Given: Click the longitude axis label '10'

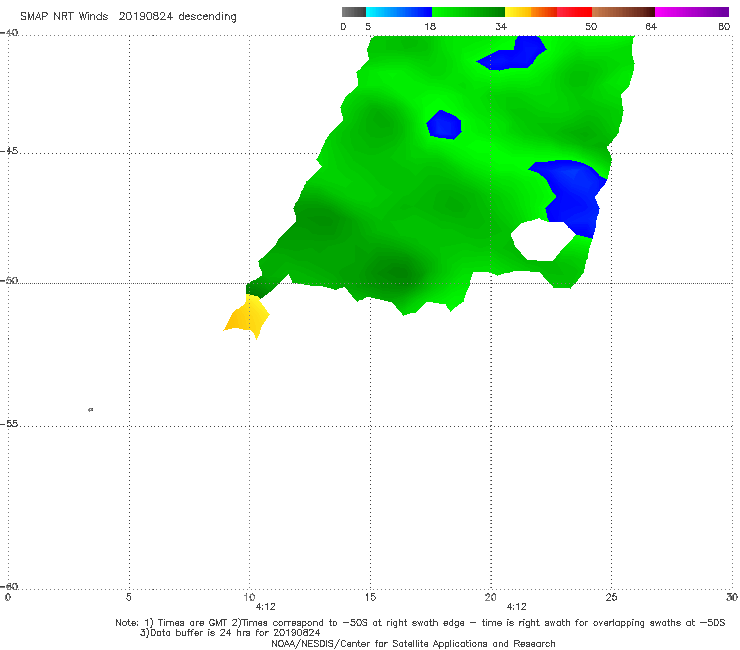Looking at the screenshot, I should [x=249, y=597].
